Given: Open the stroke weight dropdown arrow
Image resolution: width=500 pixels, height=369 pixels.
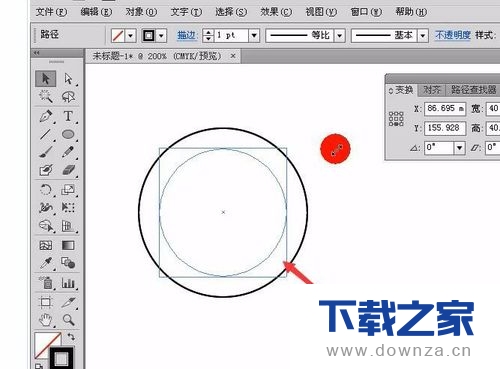Looking at the screenshot, I should pyautogui.click(x=254, y=35).
